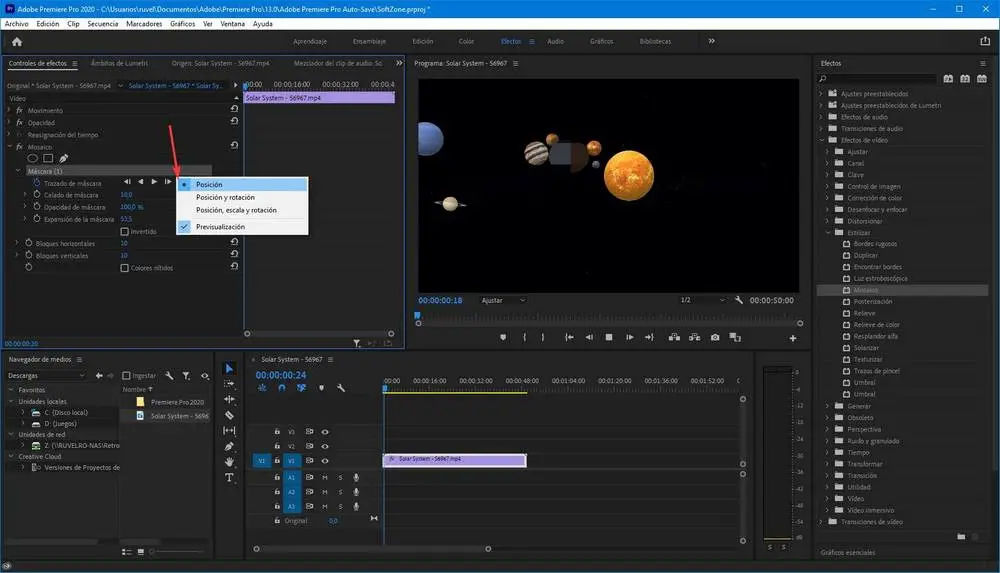Create an ellipse mask for Mosaico
1000x573 pixels.
pos(32,158)
